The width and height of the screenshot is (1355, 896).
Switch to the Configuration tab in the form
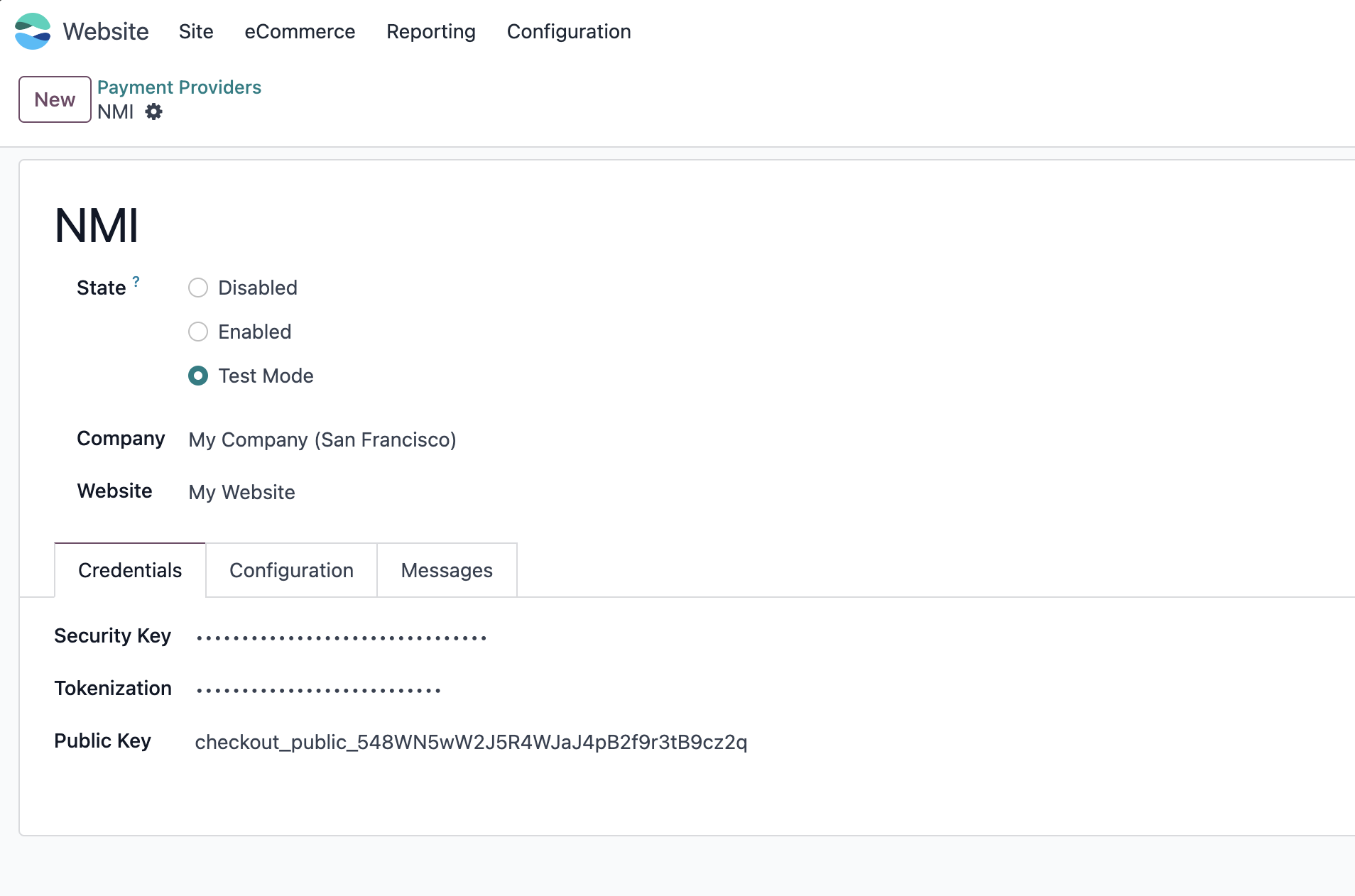pyautogui.click(x=291, y=570)
